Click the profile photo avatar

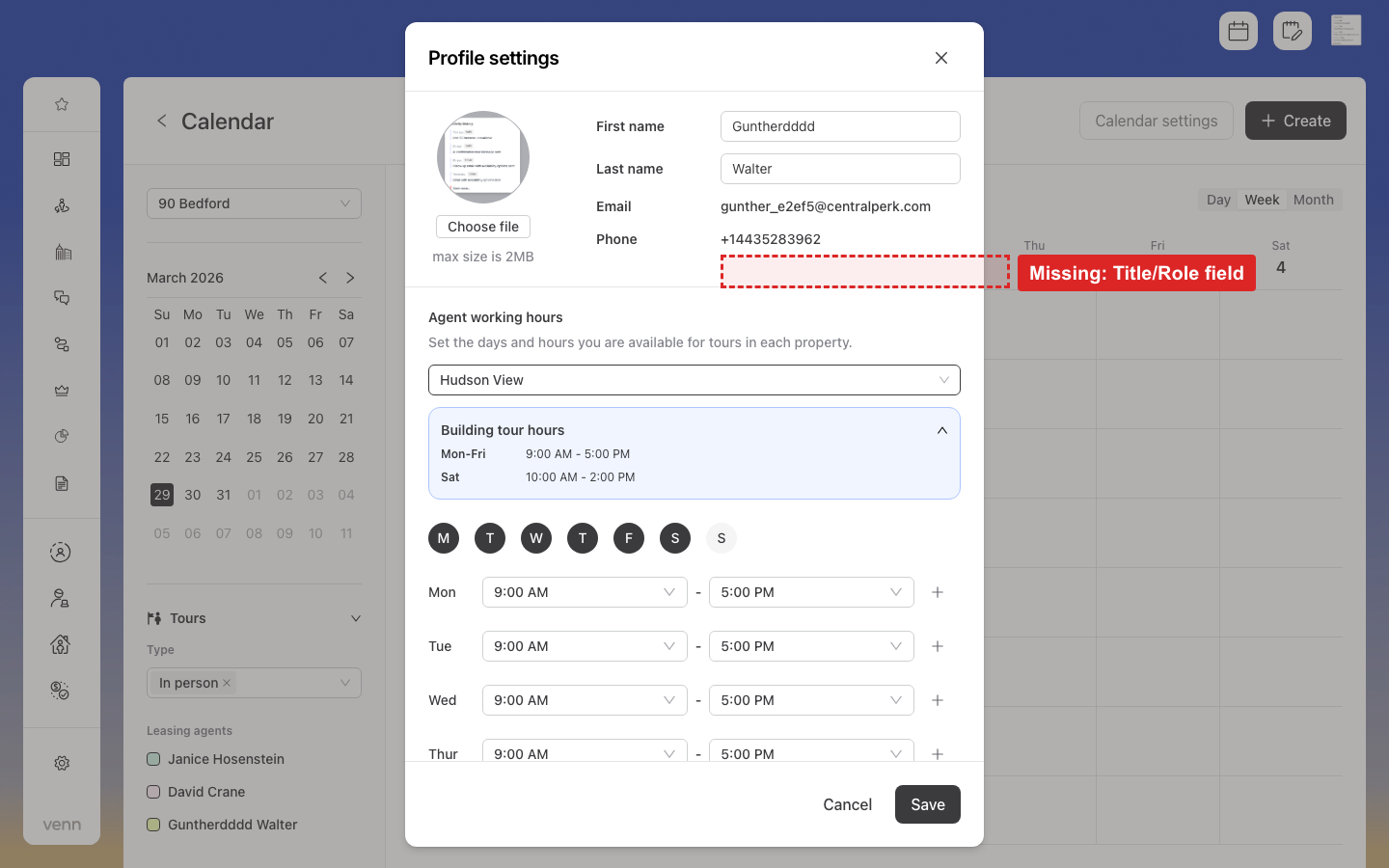click(483, 157)
